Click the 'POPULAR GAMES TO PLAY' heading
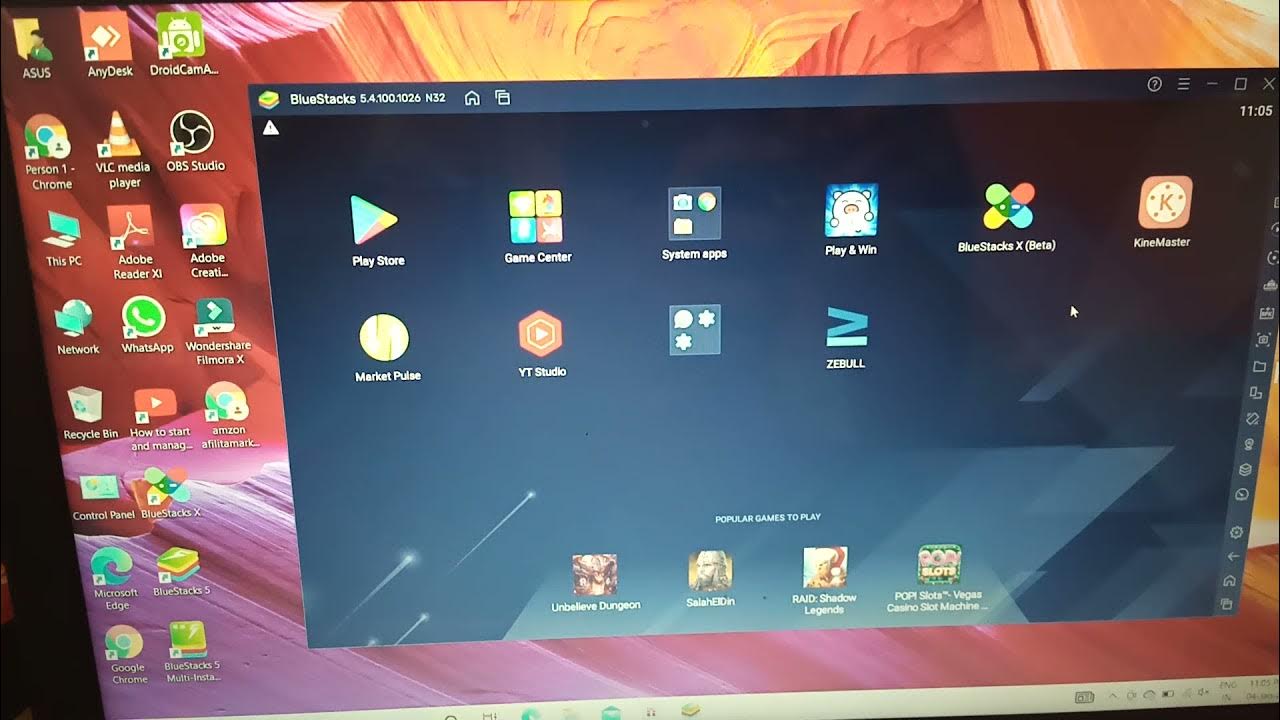 pyautogui.click(x=767, y=518)
